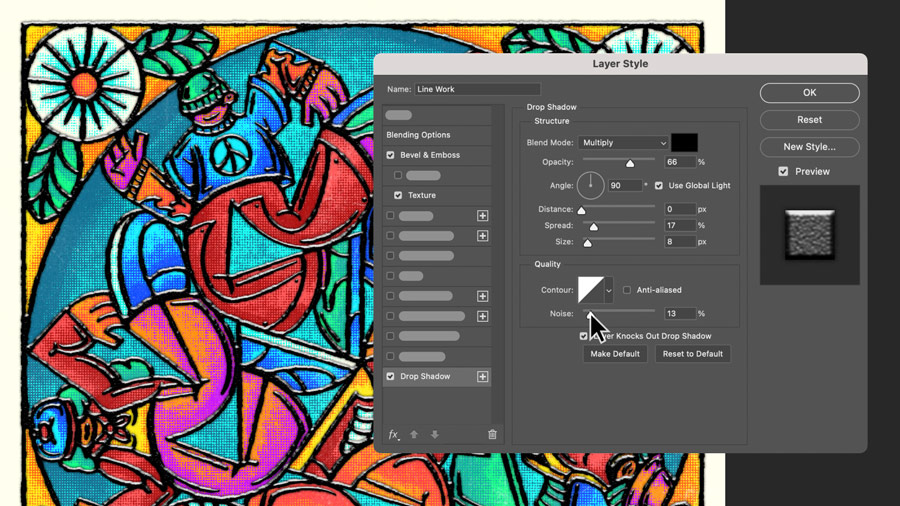The image size is (900, 506).
Task: Open the fx layer effects menu icon
Action: 393,434
